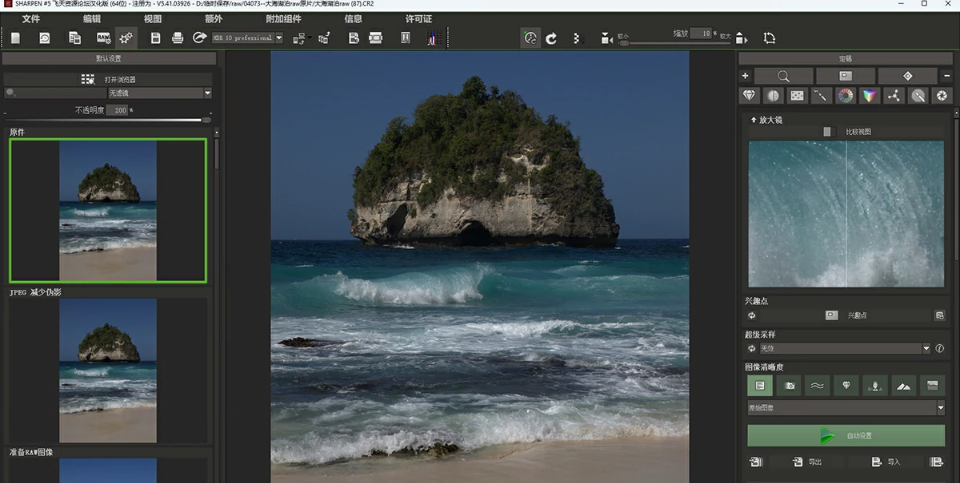Collapse the 放大镜 panel section
This screenshot has width=960, height=483.
(754, 120)
